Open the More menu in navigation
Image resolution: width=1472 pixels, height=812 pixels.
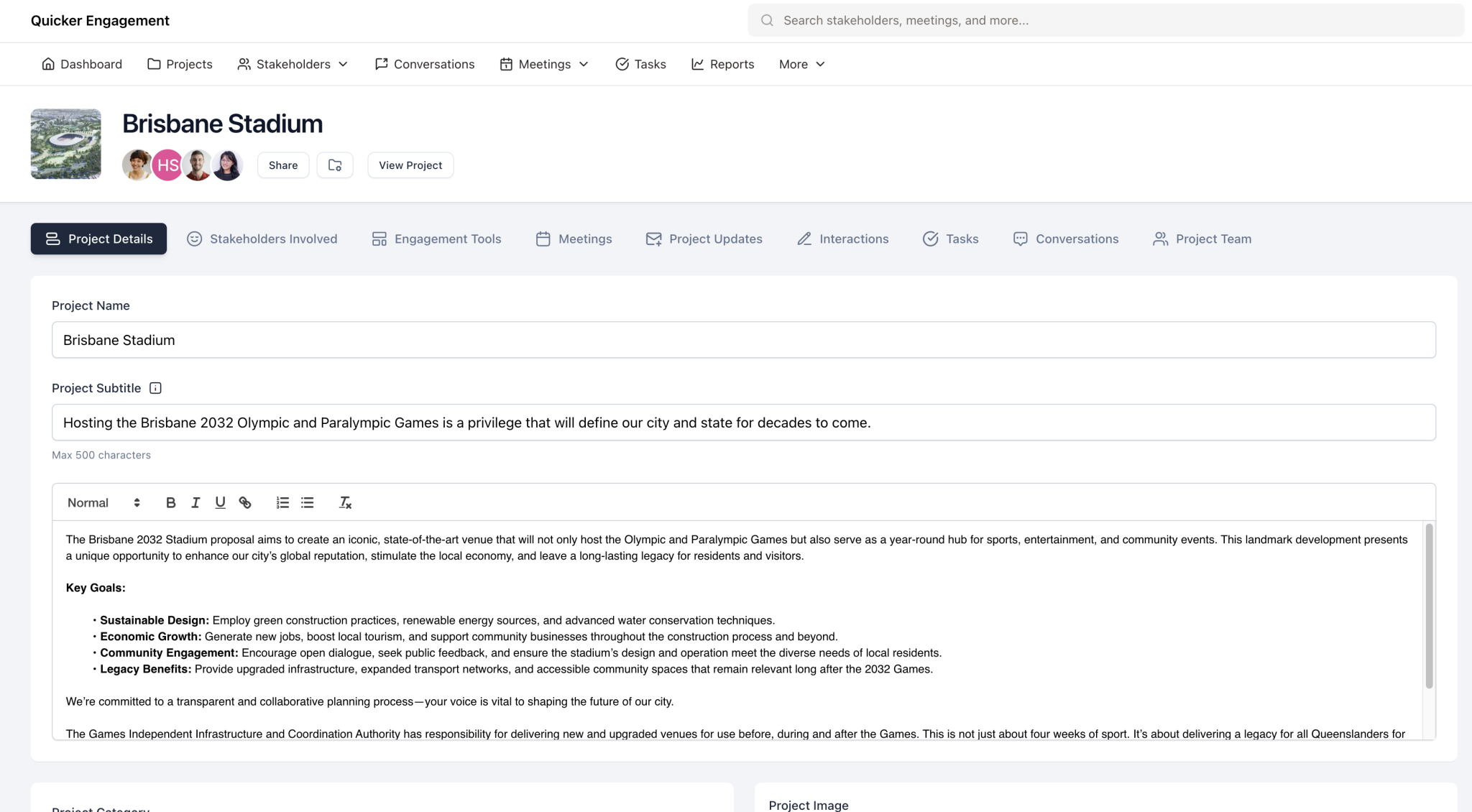[x=801, y=64]
